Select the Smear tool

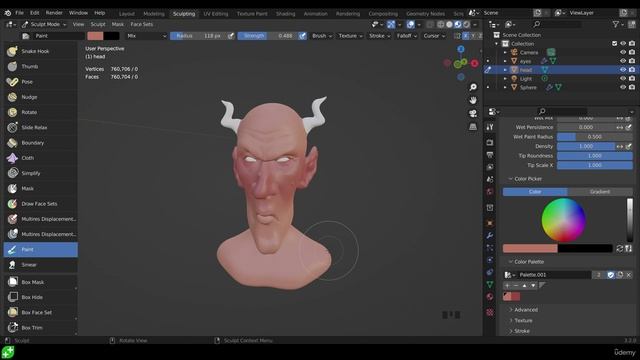point(40,265)
